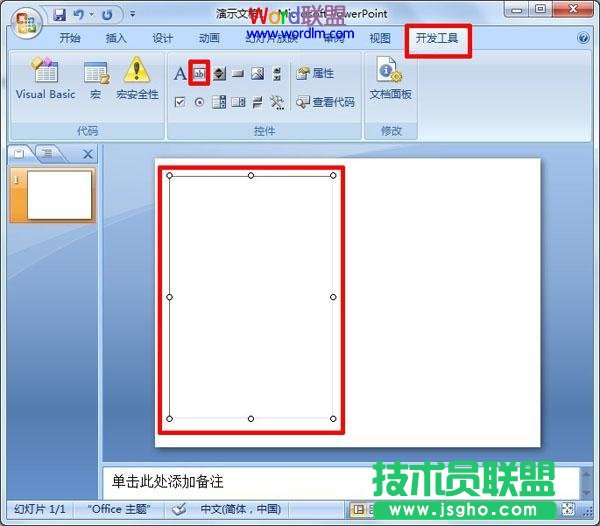Select the Text Box control icon
Image resolution: width=600 pixels, height=526 pixels.
[x=199, y=73]
